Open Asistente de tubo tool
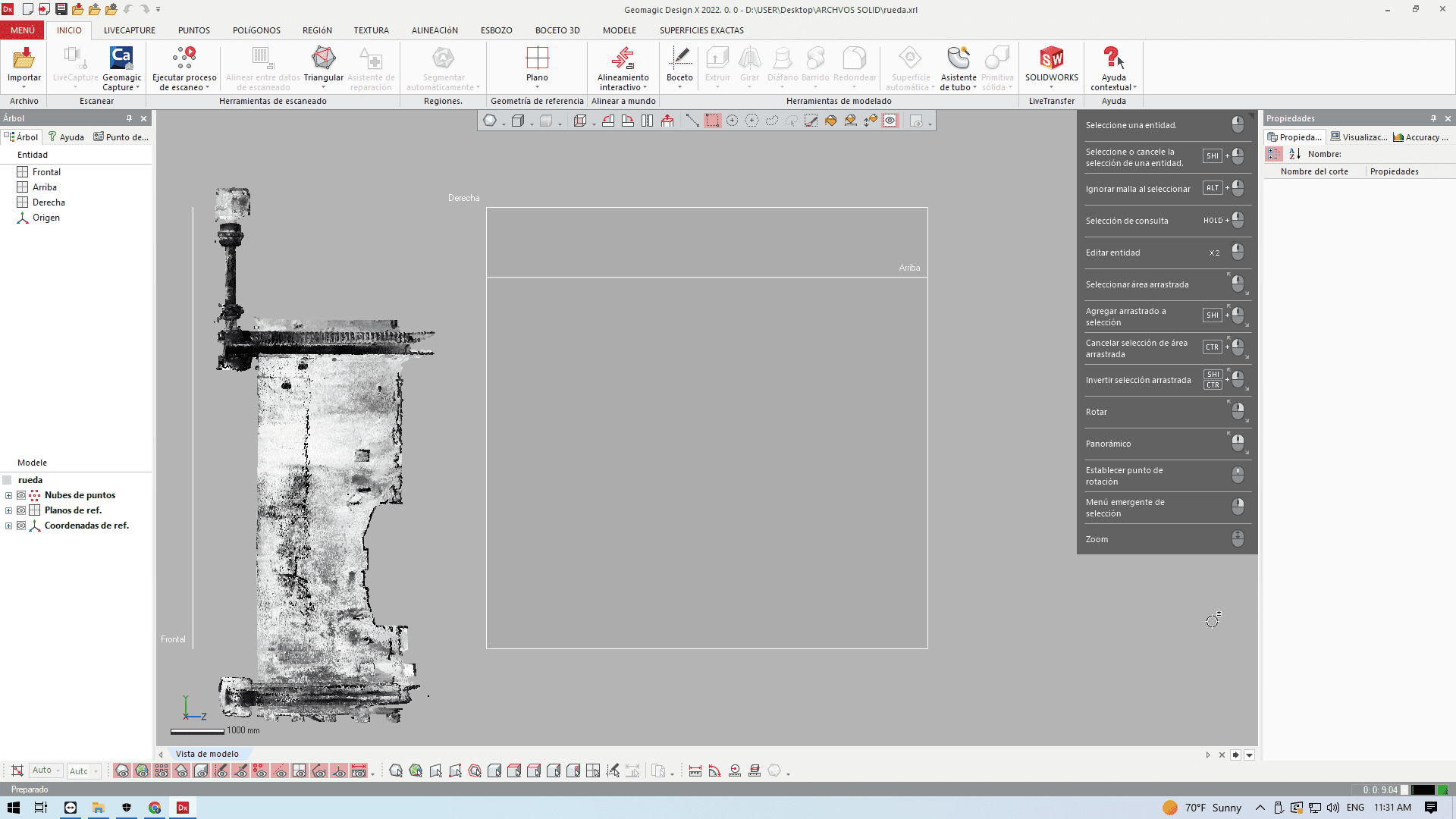 point(959,58)
